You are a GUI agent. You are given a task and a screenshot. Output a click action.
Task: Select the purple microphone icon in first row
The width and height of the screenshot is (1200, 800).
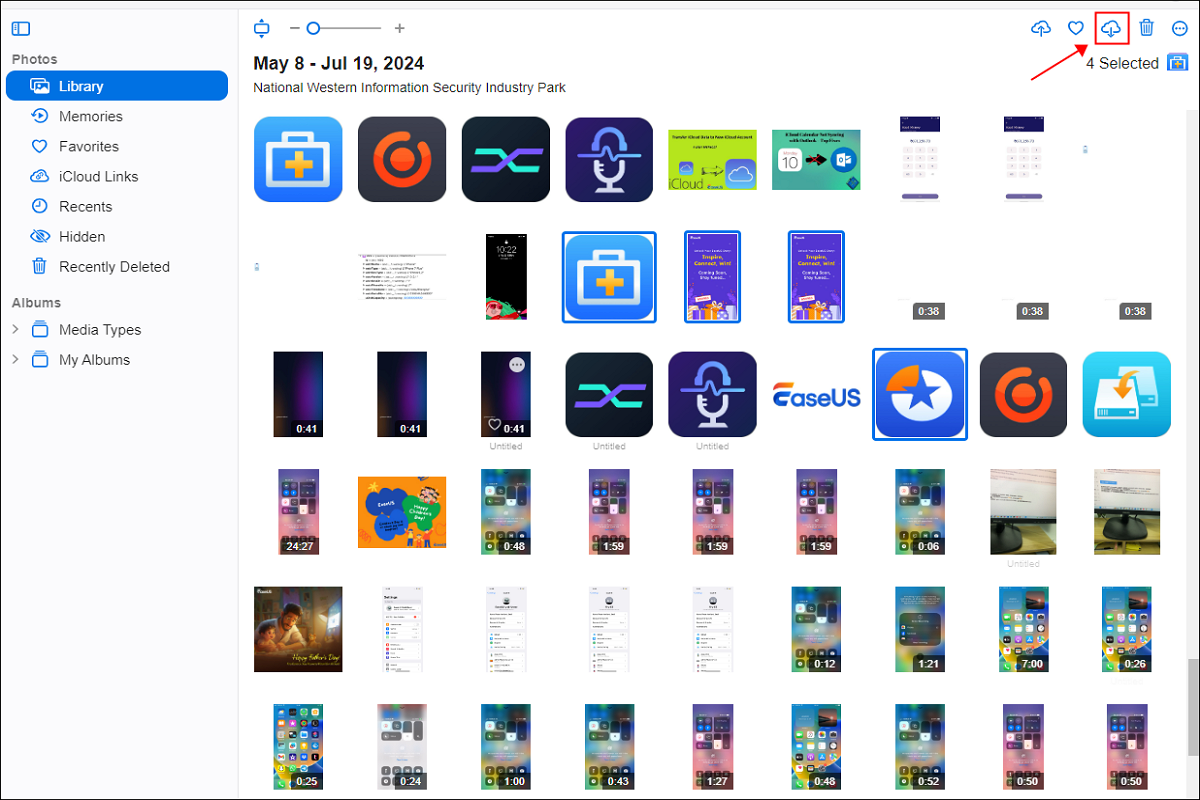pos(610,159)
